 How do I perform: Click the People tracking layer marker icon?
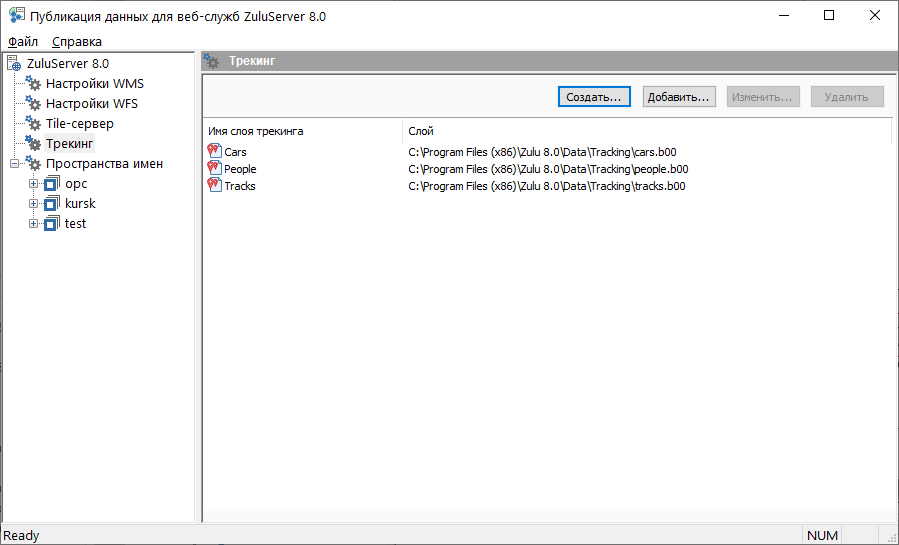(214, 169)
